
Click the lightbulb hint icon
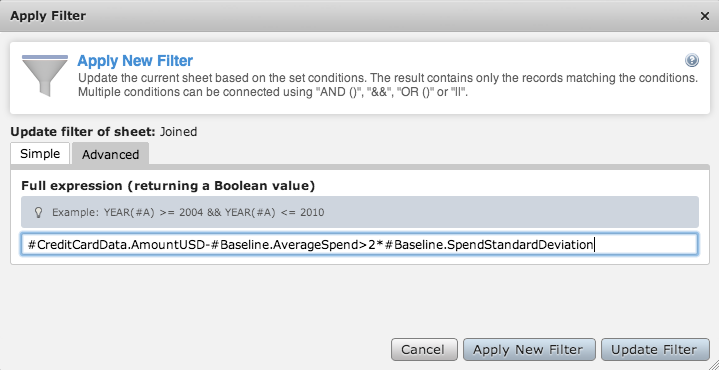(x=39, y=212)
